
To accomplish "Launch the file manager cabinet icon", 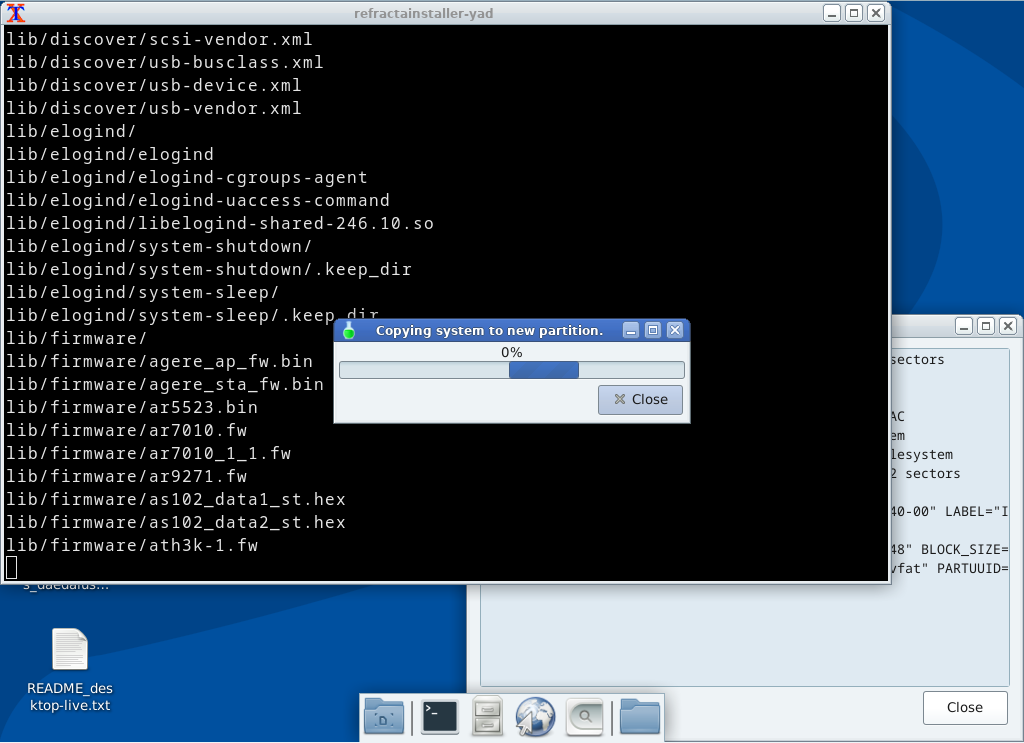I will point(487,716).
